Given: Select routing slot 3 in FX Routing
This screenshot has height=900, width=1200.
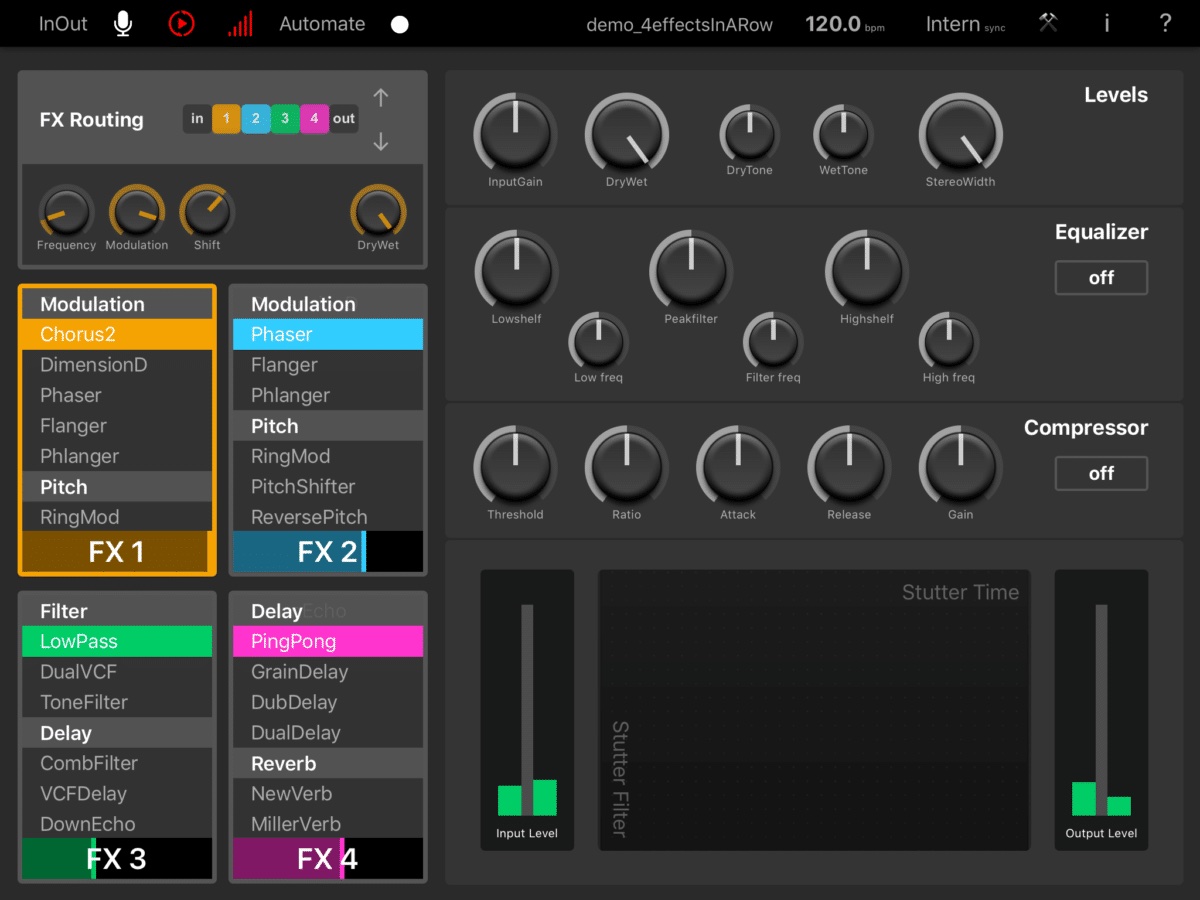Looking at the screenshot, I should click(285, 119).
